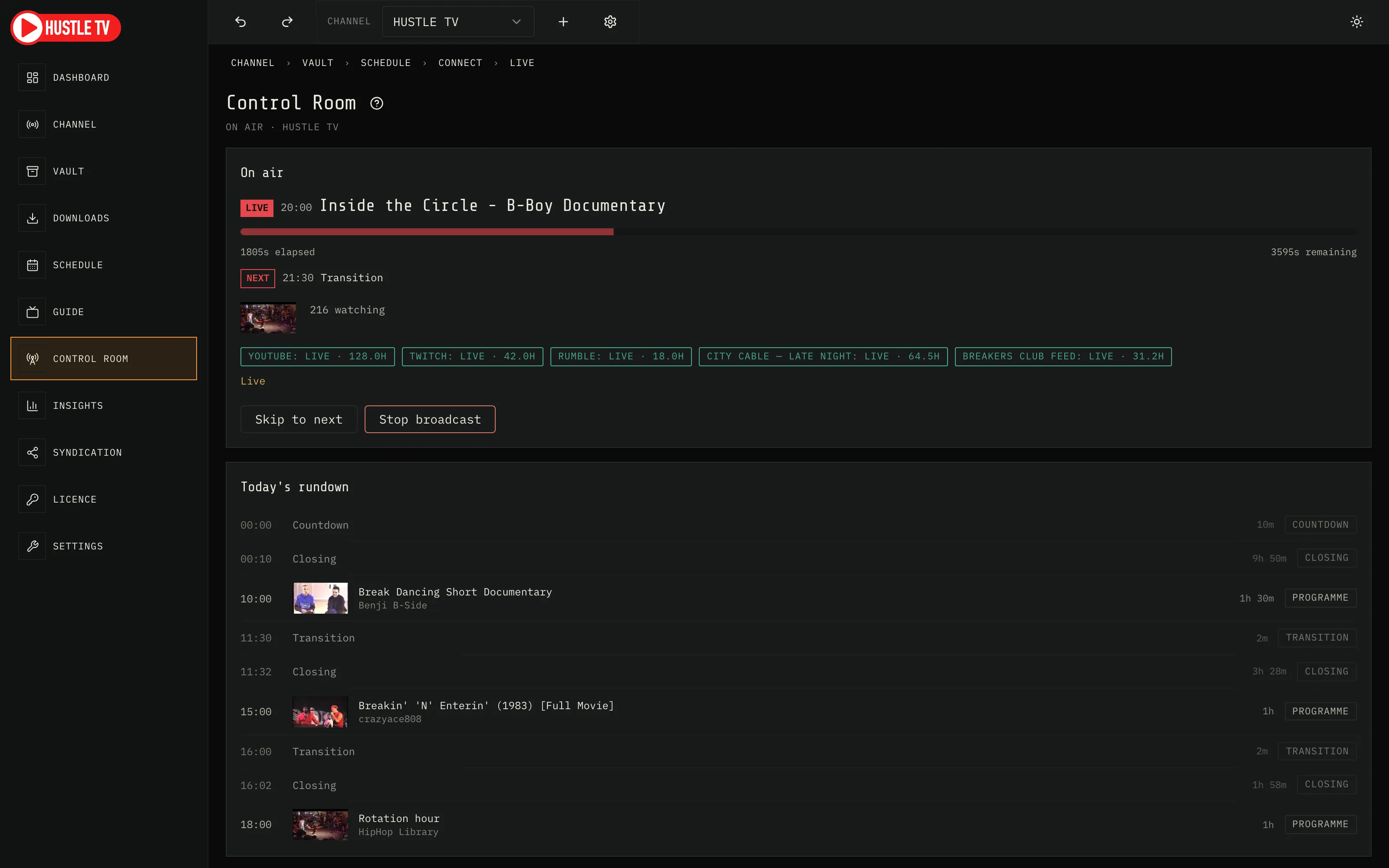This screenshot has width=1389, height=868.
Task: Add a new channel with plus icon
Action: (563, 22)
